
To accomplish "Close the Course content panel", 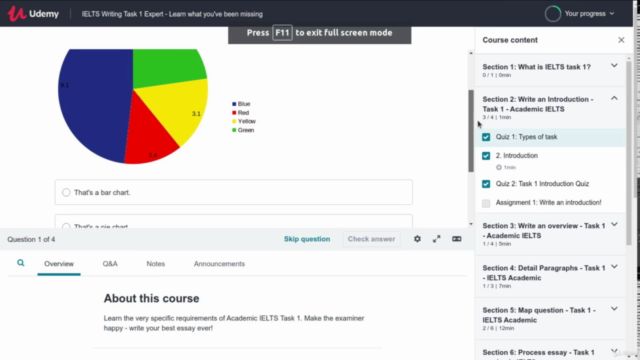I will point(621,40).
